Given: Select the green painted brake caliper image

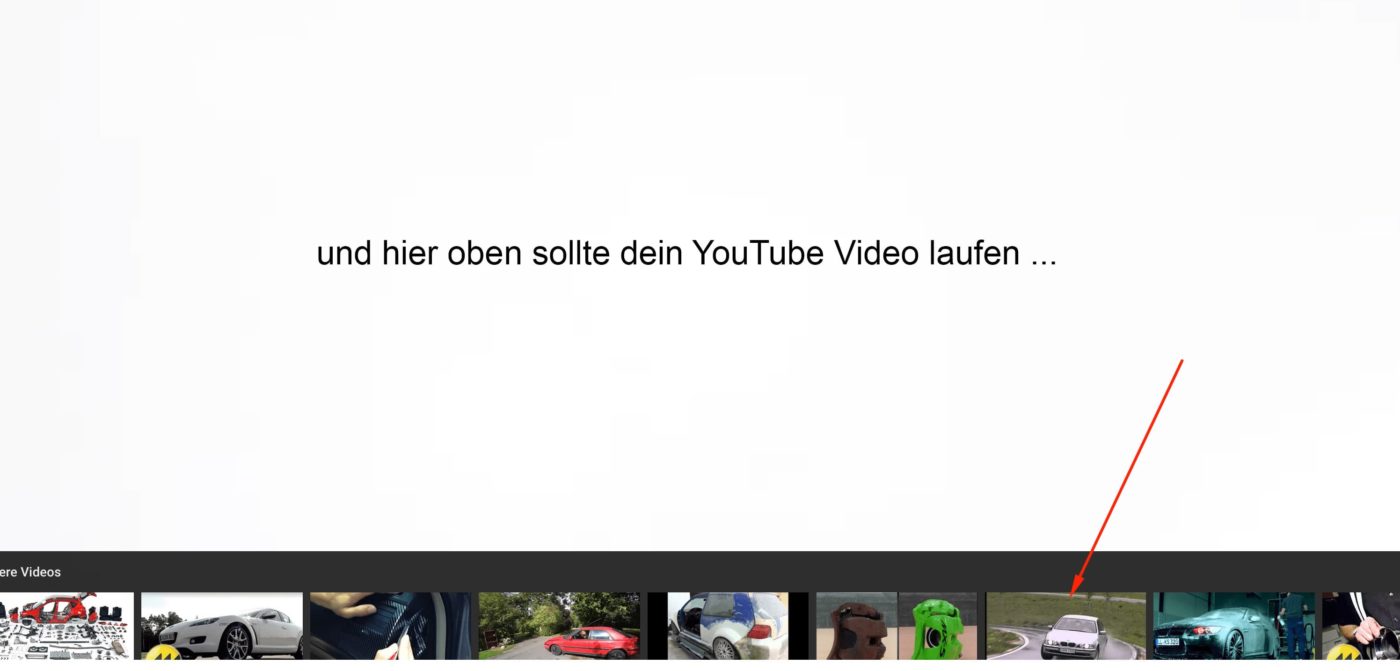Looking at the screenshot, I should click(x=937, y=626).
